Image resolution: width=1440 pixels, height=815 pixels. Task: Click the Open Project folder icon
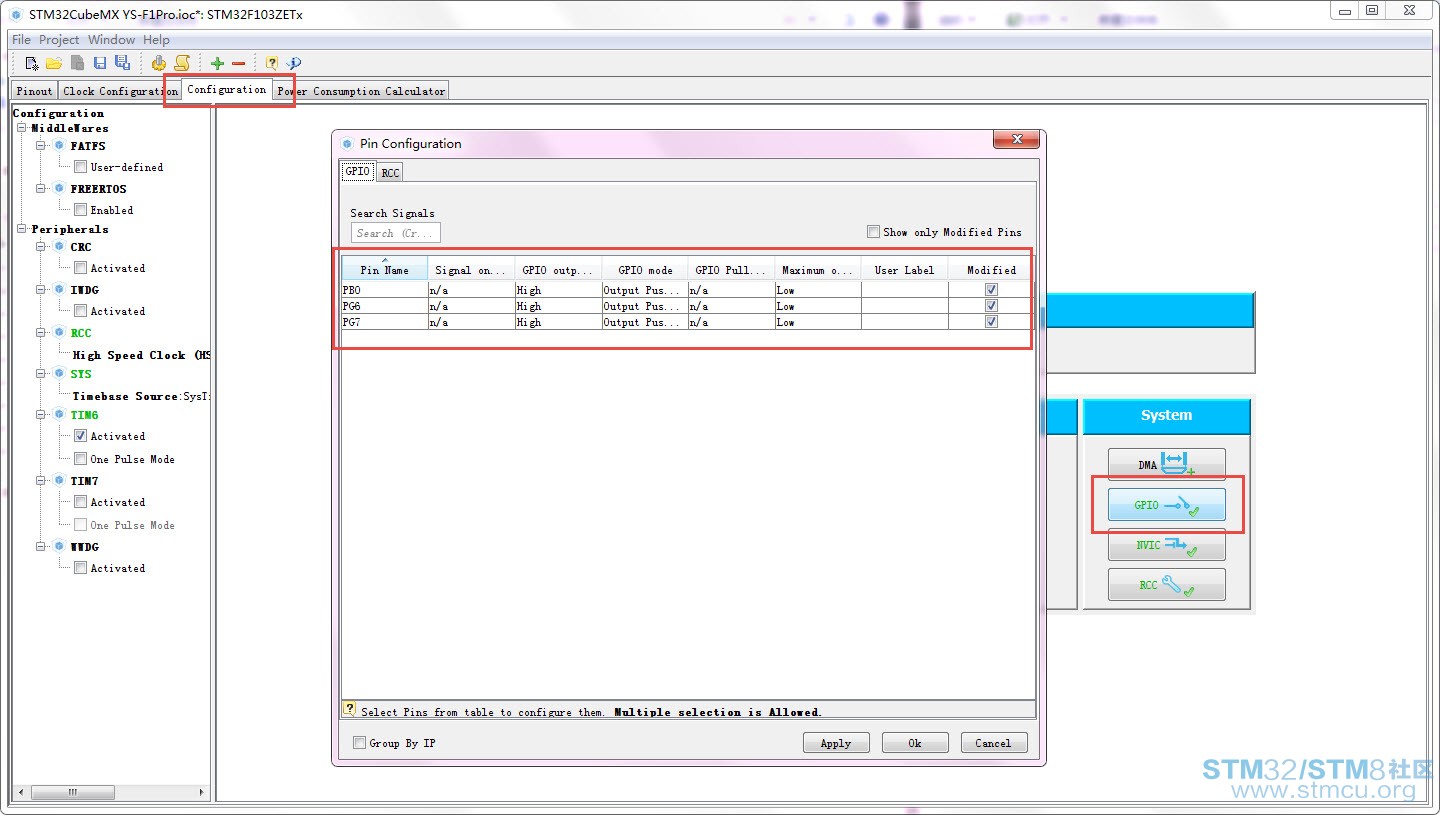click(54, 63)
